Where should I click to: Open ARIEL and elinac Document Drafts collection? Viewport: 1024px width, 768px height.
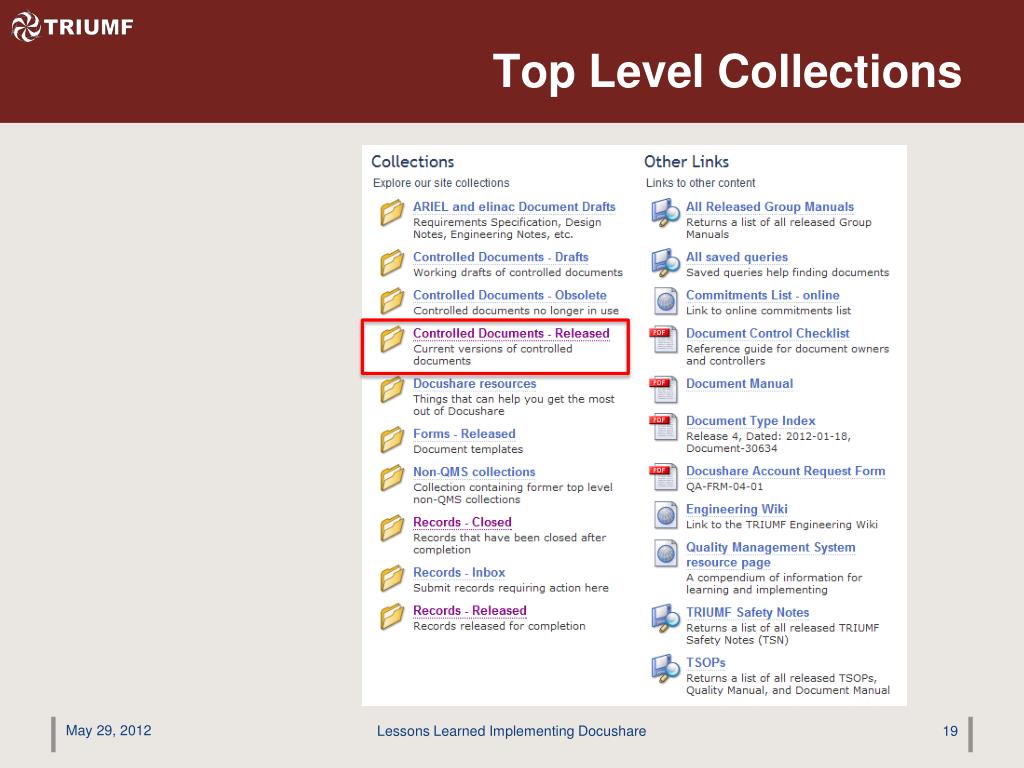(514, 207)
